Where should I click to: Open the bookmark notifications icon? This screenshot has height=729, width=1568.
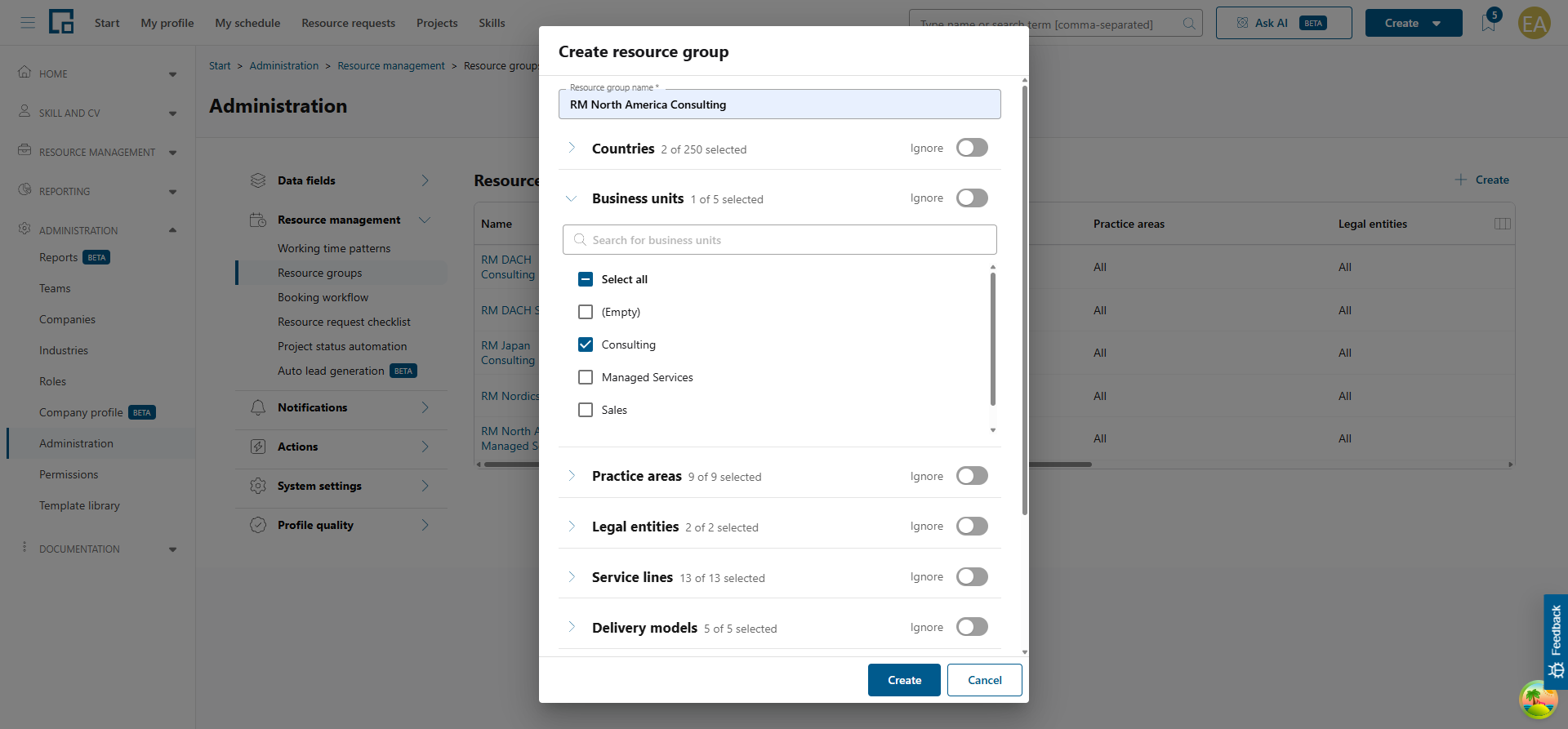pos(1489,23)
